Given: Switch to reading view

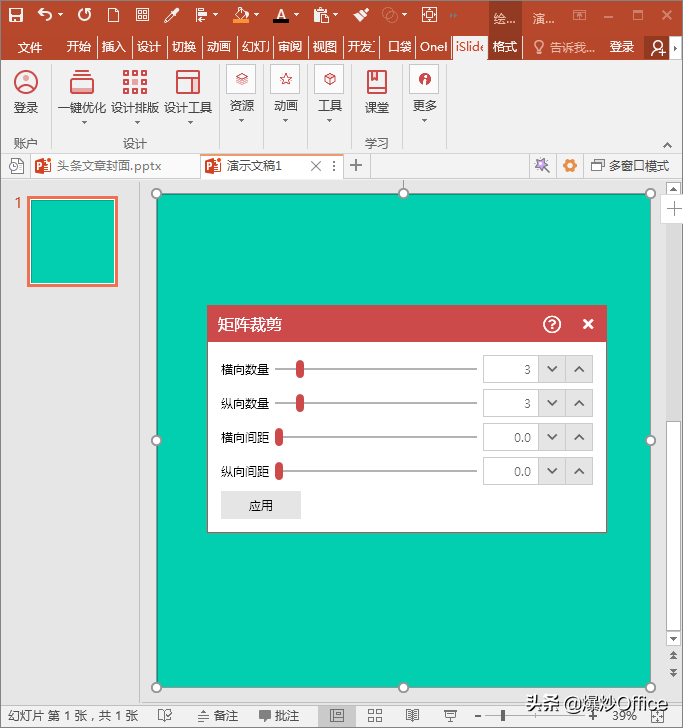Looking at the screenshot, I should 412,715.
